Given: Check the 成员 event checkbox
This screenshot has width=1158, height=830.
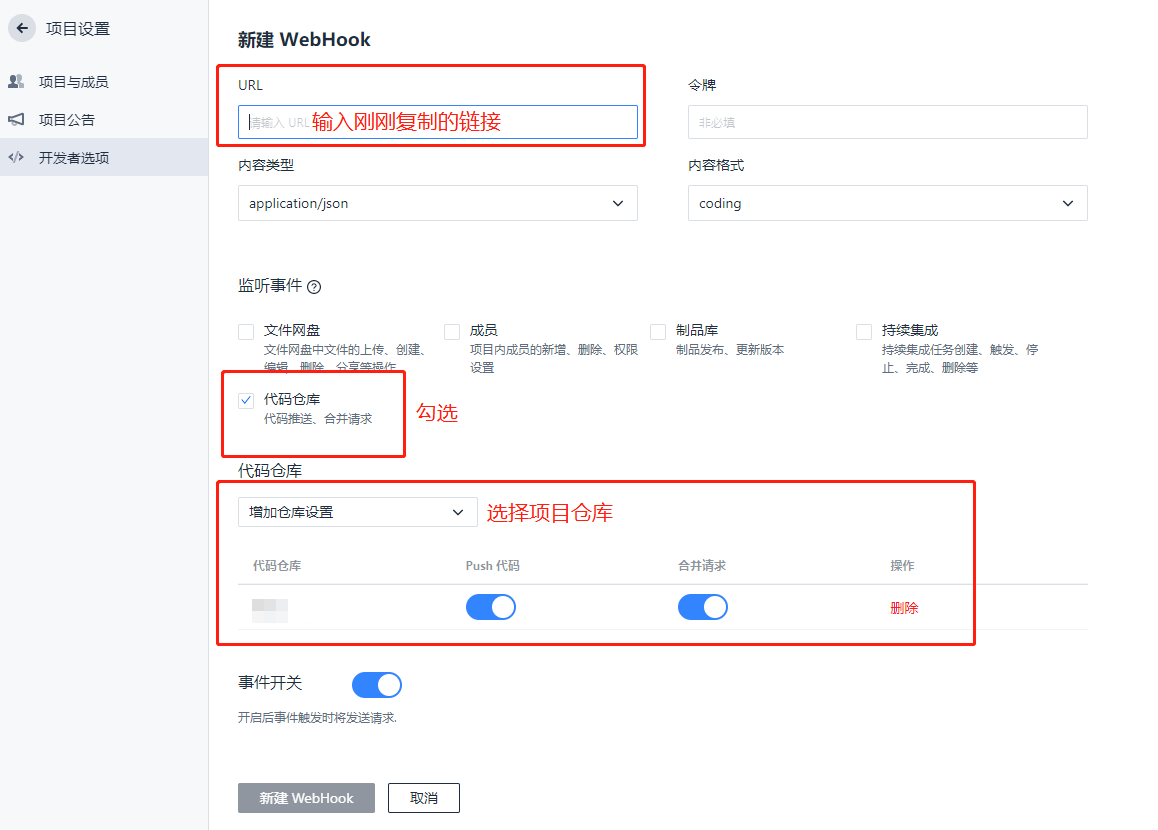Looking at the screenshot, I should 452,332.
